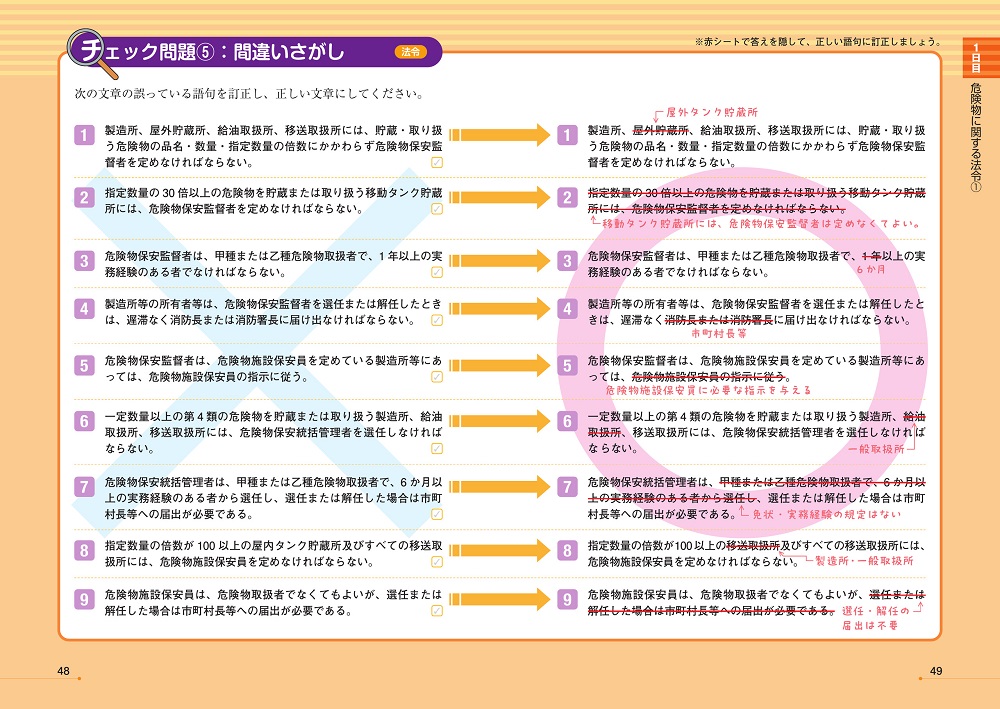Viewport: 1000px width, 709px height.
Task: Select the チェック問題⑤：間違いさがし title banner
Action: [x=255, y=52]
